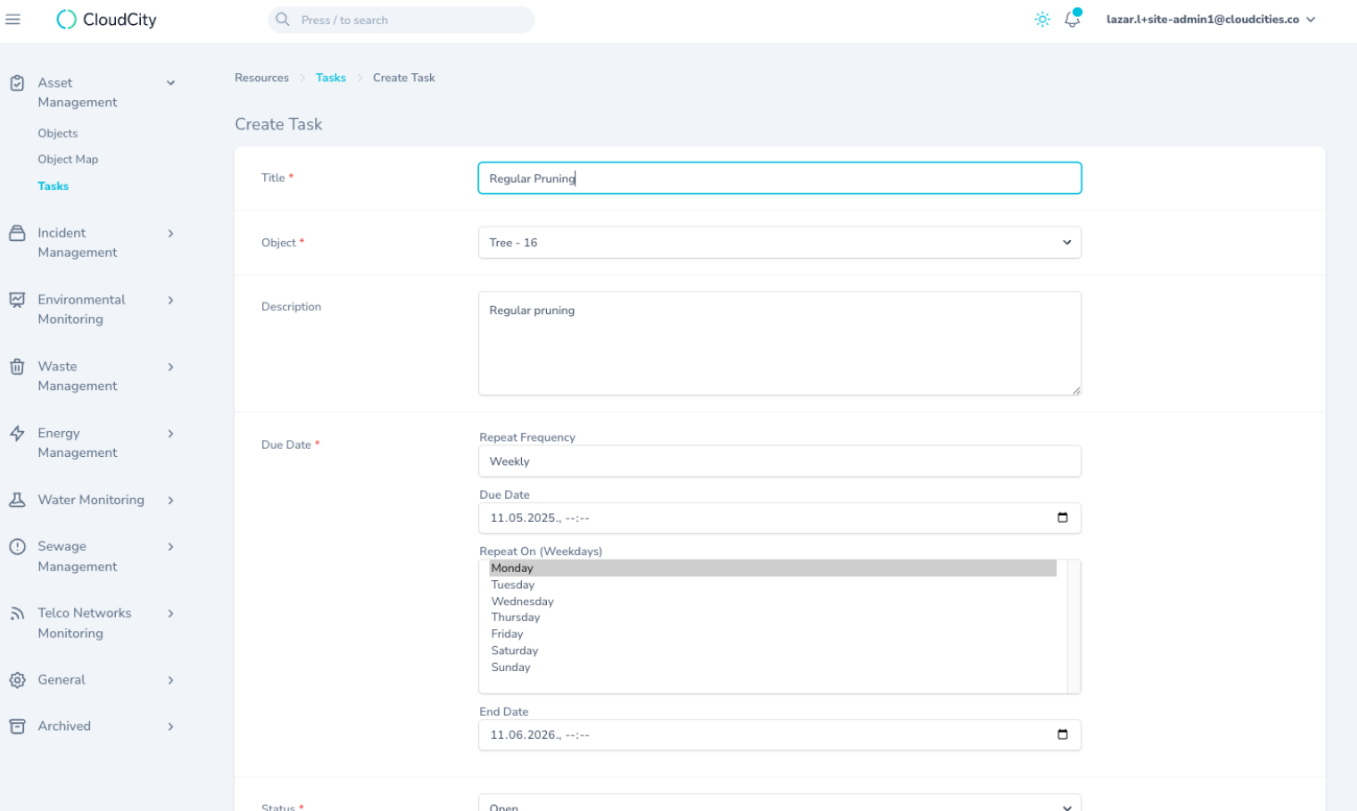1357x811 pixels.
Task: Navigate to the Tasks breadcrumb
Action: 330,77
